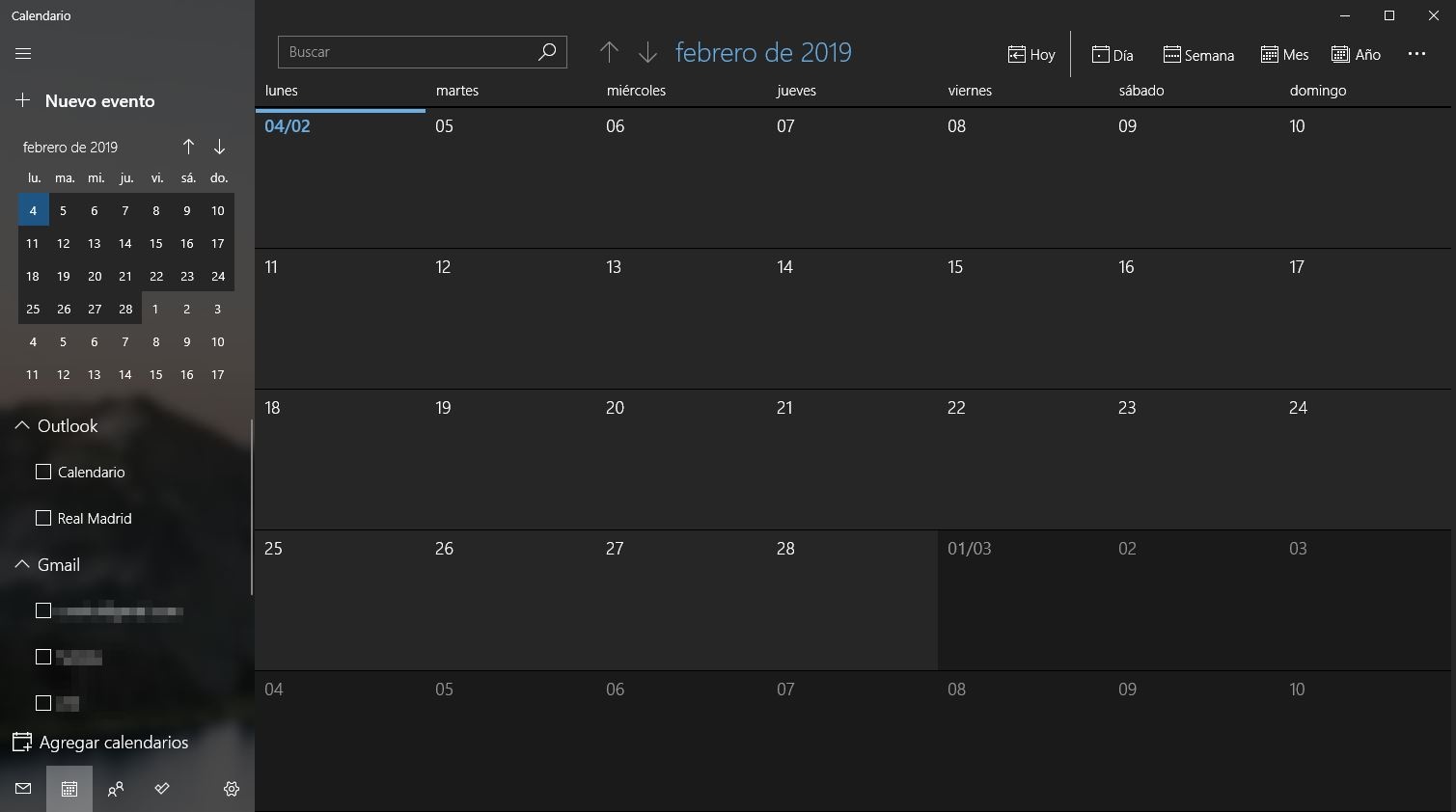Viewport: 1456px width, 812px height.
Task: Switch to Mail app icon
Action: (x=23, y=789)
